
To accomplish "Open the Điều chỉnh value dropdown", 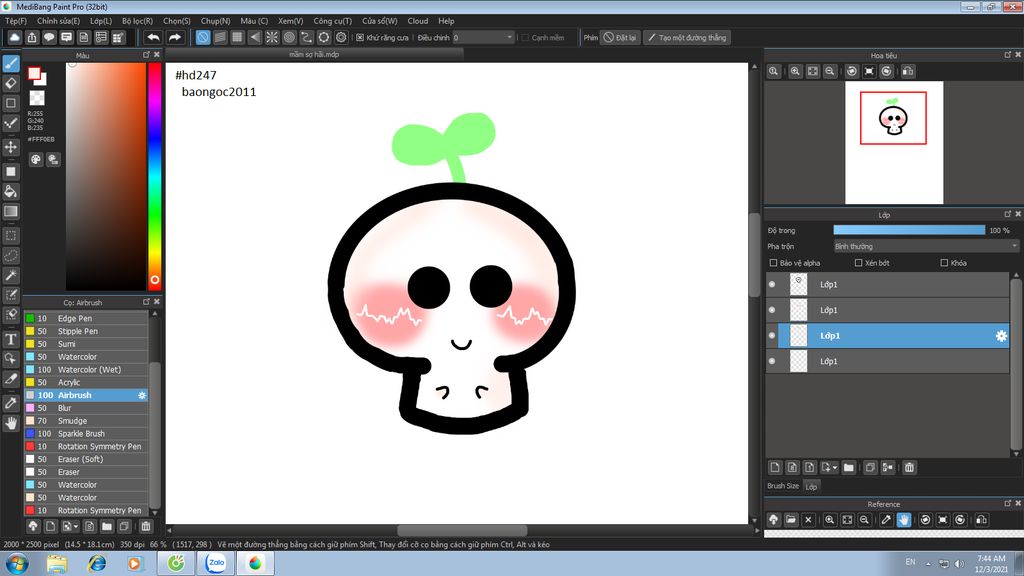I will [483, 38].
